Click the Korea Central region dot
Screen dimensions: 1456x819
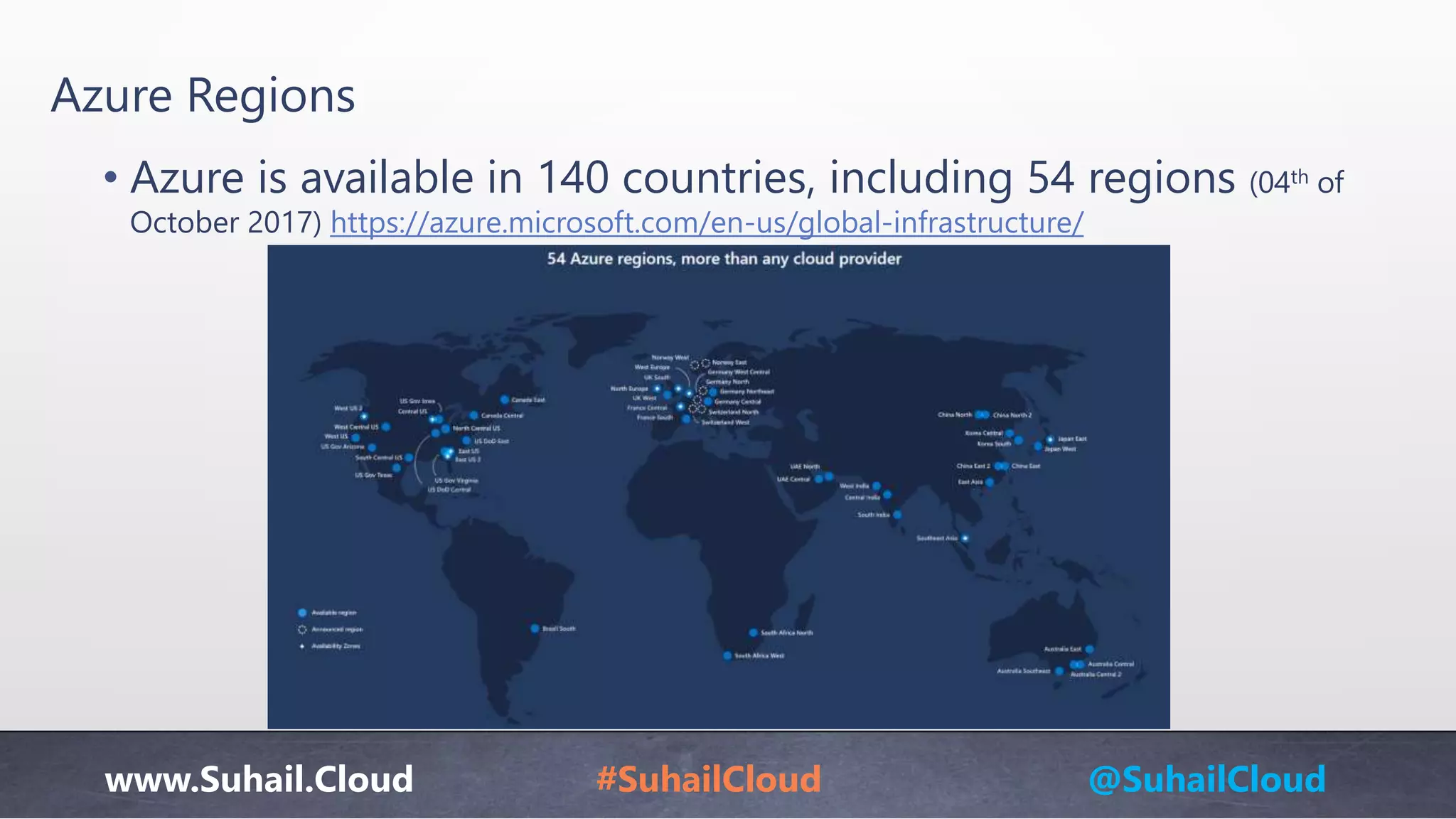pos(1009,433)
